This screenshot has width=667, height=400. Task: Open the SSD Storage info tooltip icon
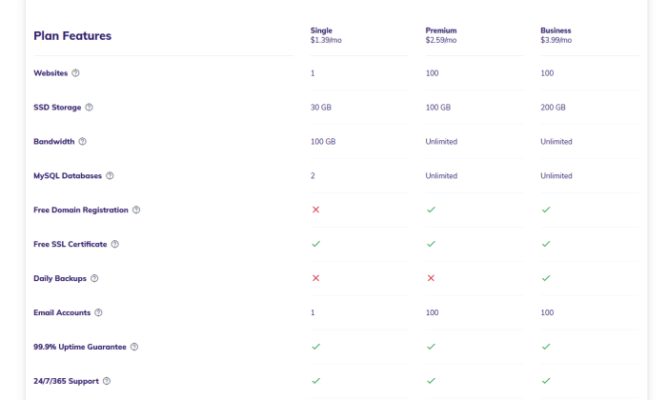tap(89, 107)
